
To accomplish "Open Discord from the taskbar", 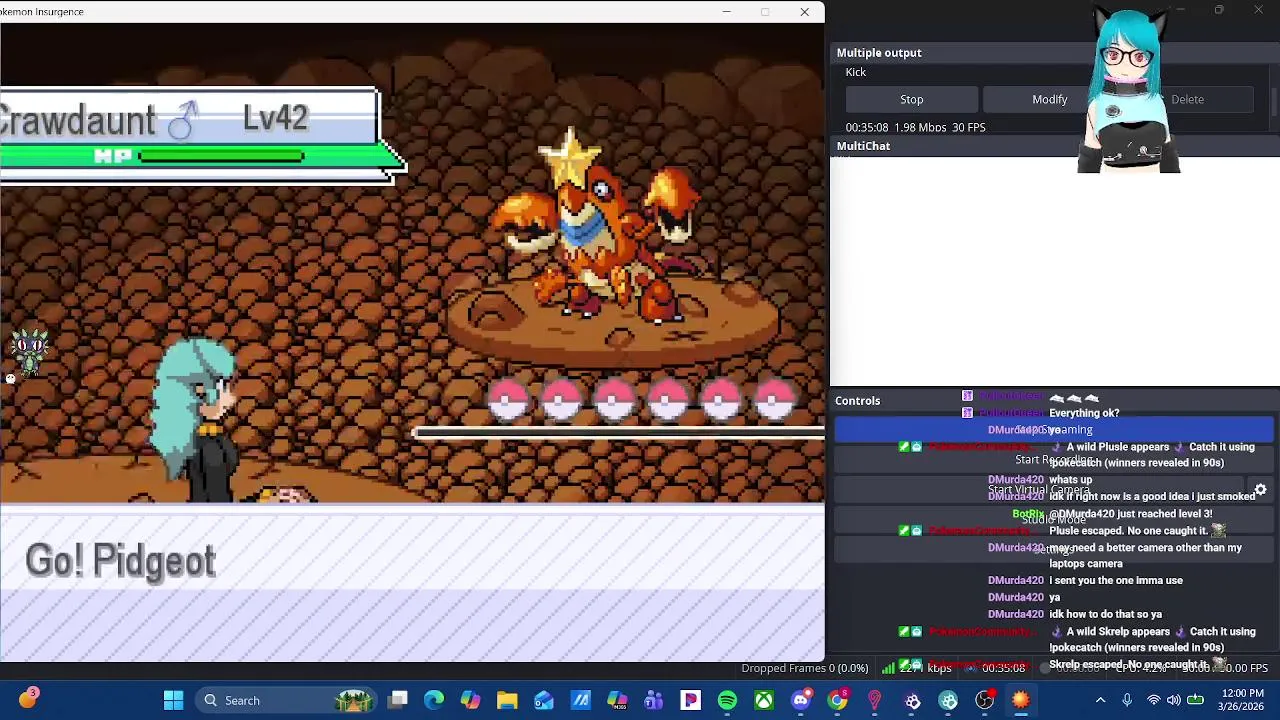I will [801, 700].
